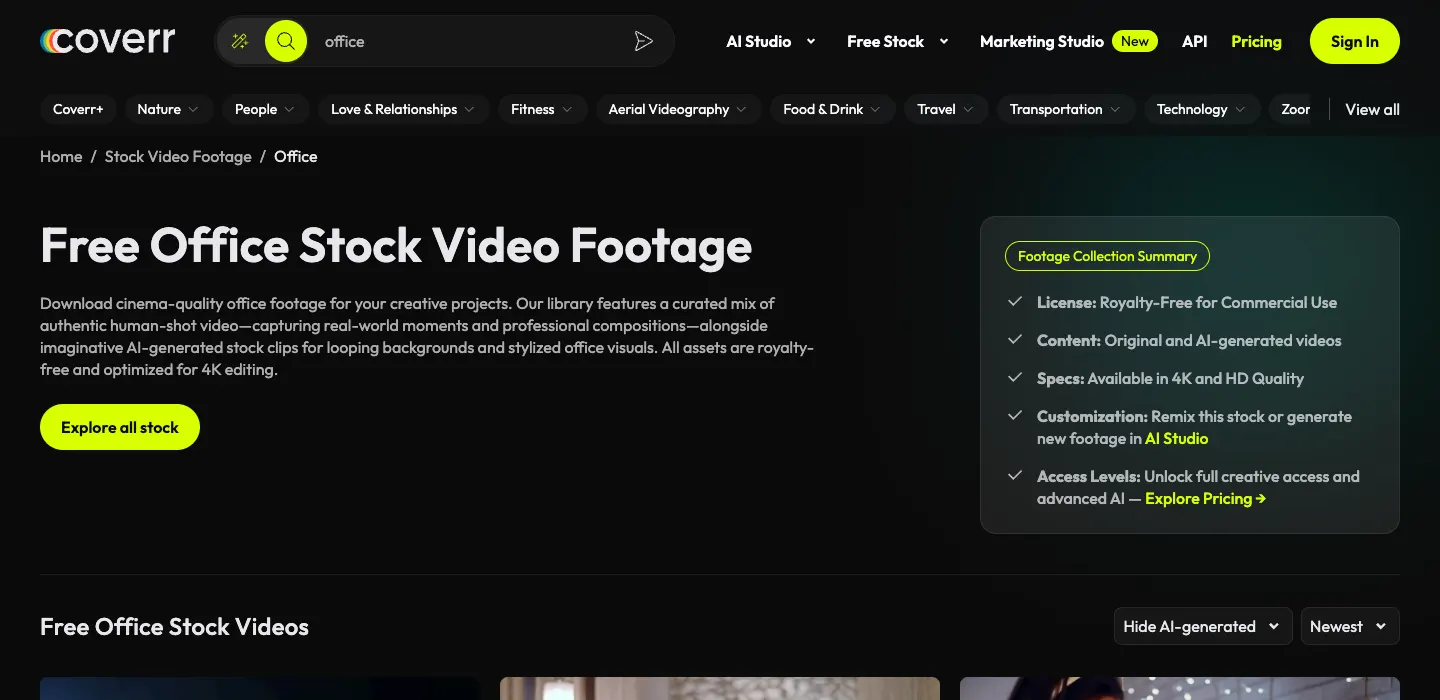Viewport: 1440px width, 700px height.
Task: Click the Explore all stock button
Action: [120, 427]
